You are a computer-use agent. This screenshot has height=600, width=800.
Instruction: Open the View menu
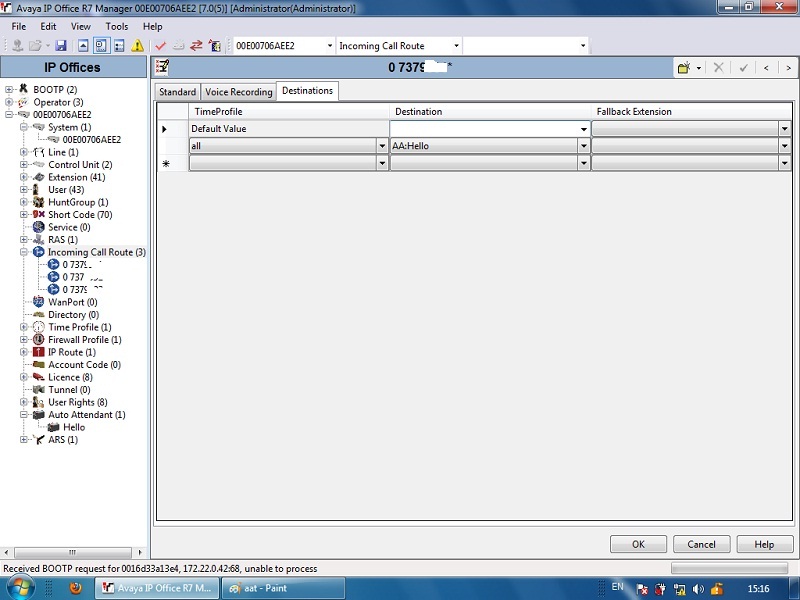point(81,27)
